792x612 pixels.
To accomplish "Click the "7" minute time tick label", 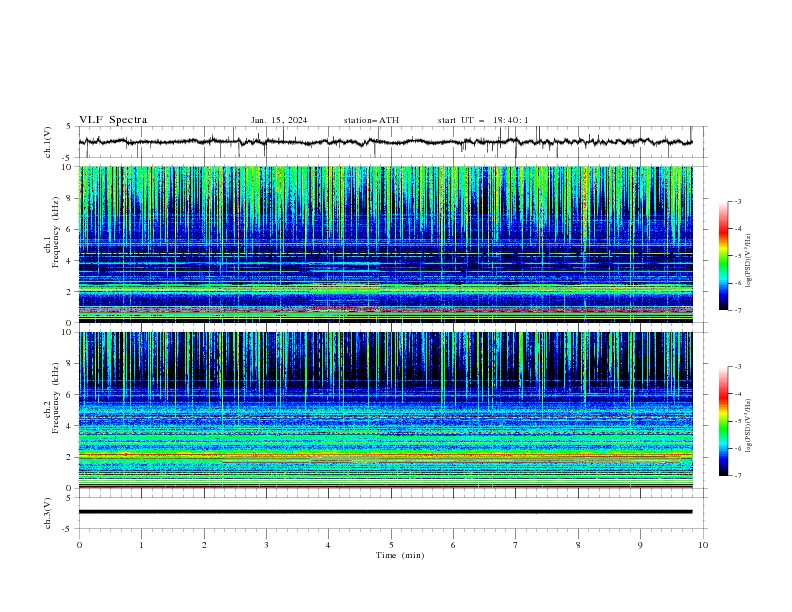I will pyautogui.click(x=516, y=545).
